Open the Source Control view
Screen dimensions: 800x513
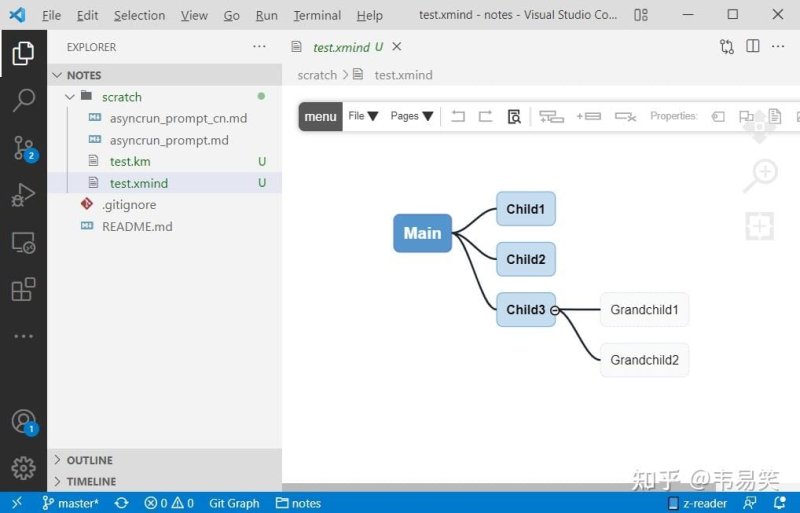tap(23, 149)
